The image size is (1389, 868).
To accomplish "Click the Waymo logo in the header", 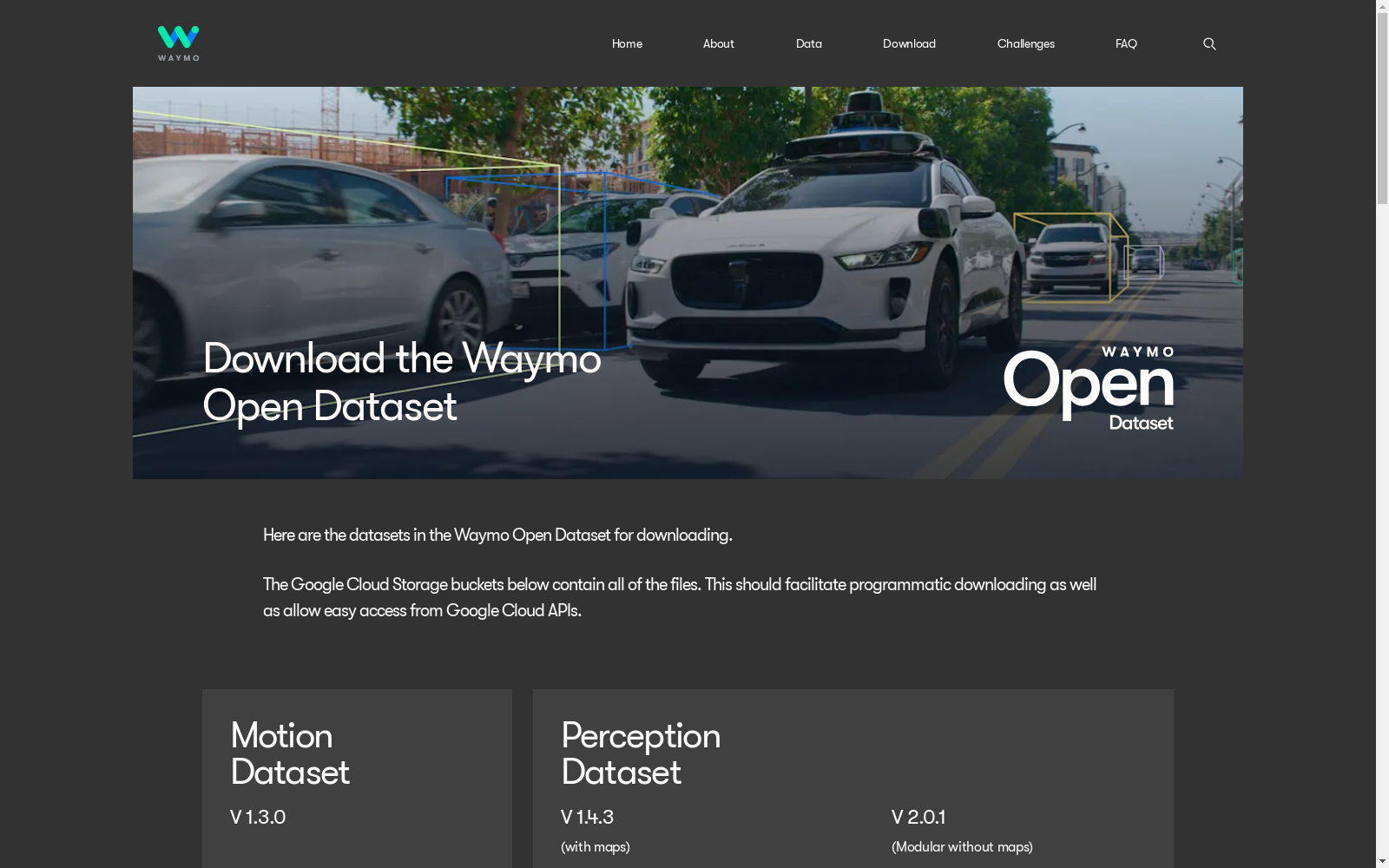I will 178,43.
